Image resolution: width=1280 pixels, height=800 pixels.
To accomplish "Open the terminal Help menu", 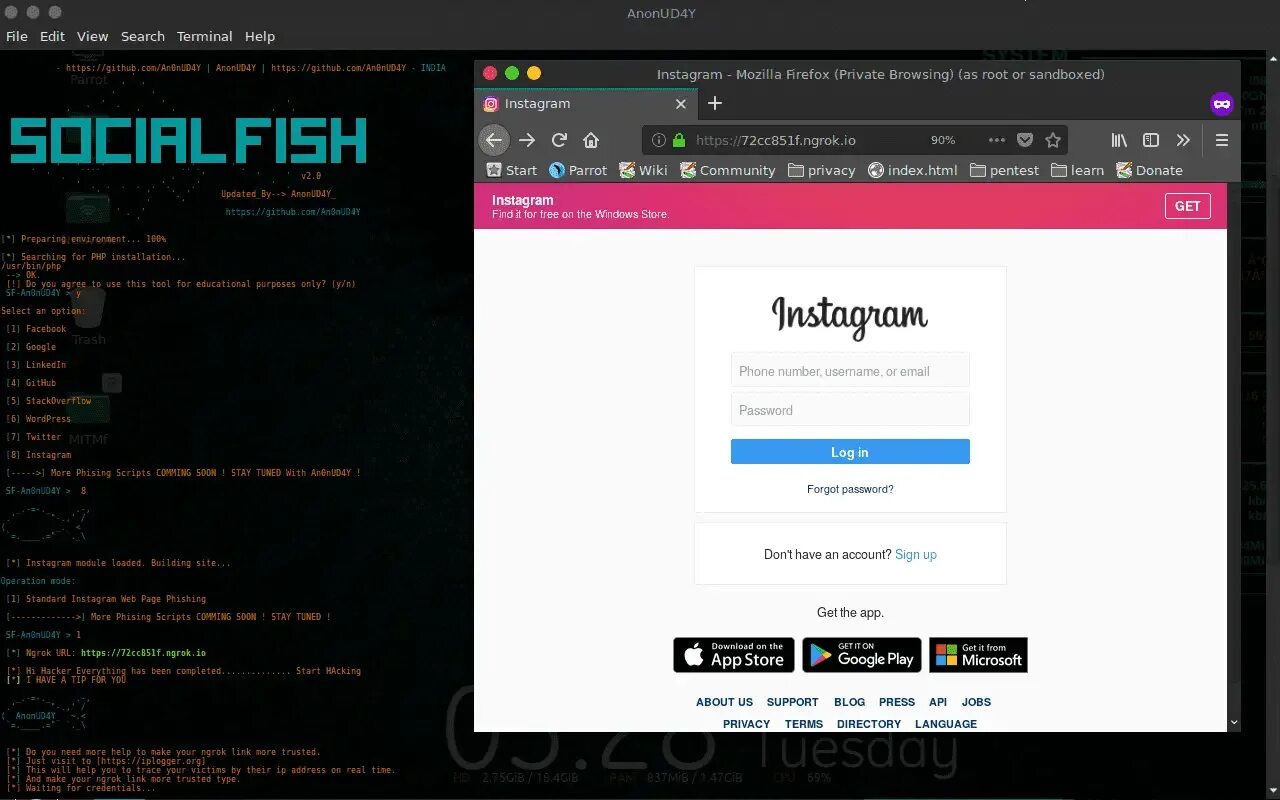I will pos(260,36).
